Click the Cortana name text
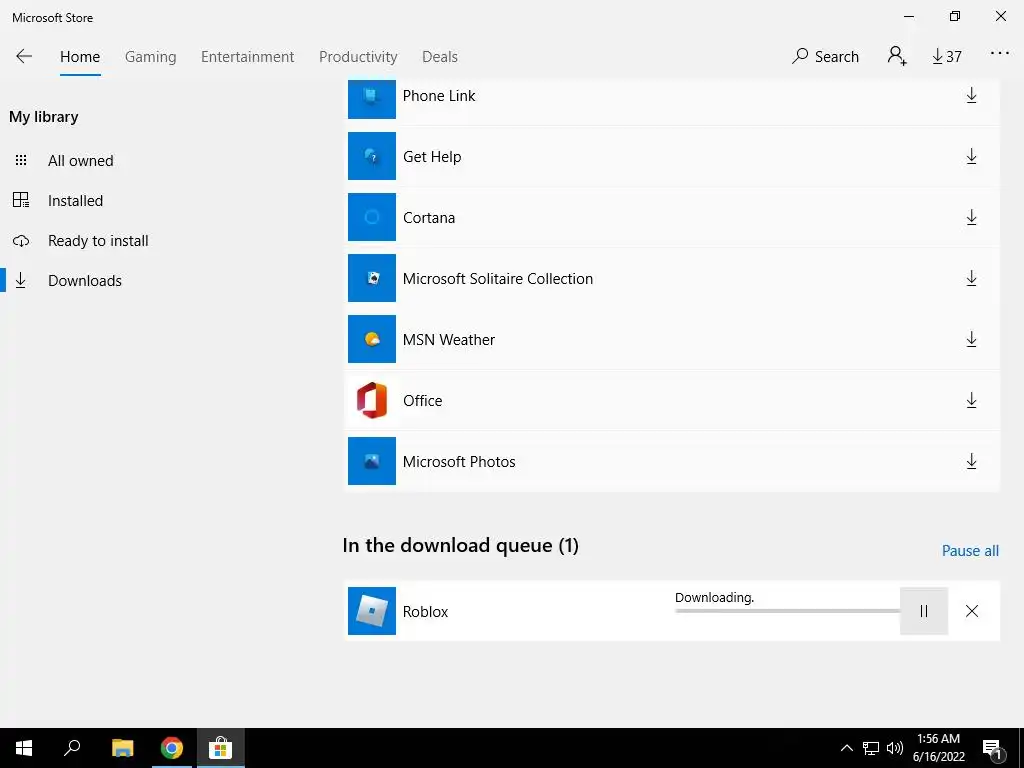Image resolution: width=1024 pixels, height=768 pixels. click(x=429, y=217)
